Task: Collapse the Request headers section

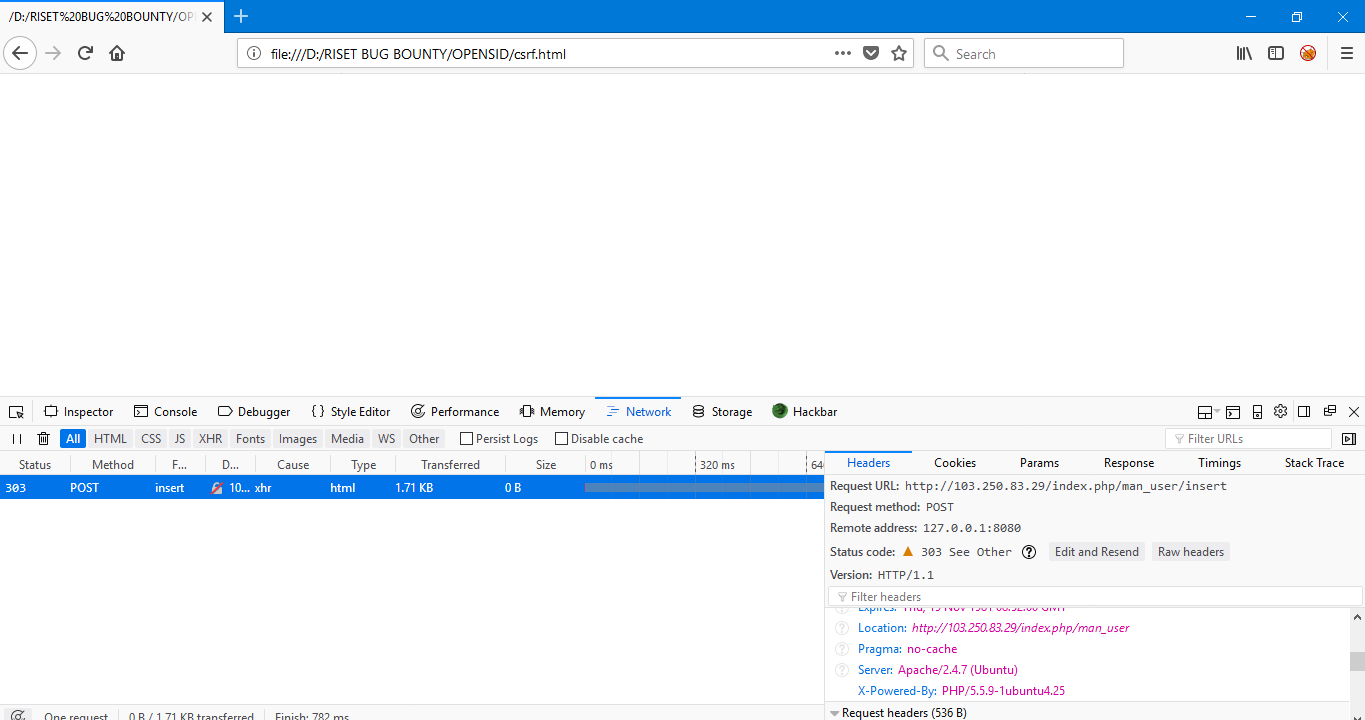Action: [x=835, y=712]
